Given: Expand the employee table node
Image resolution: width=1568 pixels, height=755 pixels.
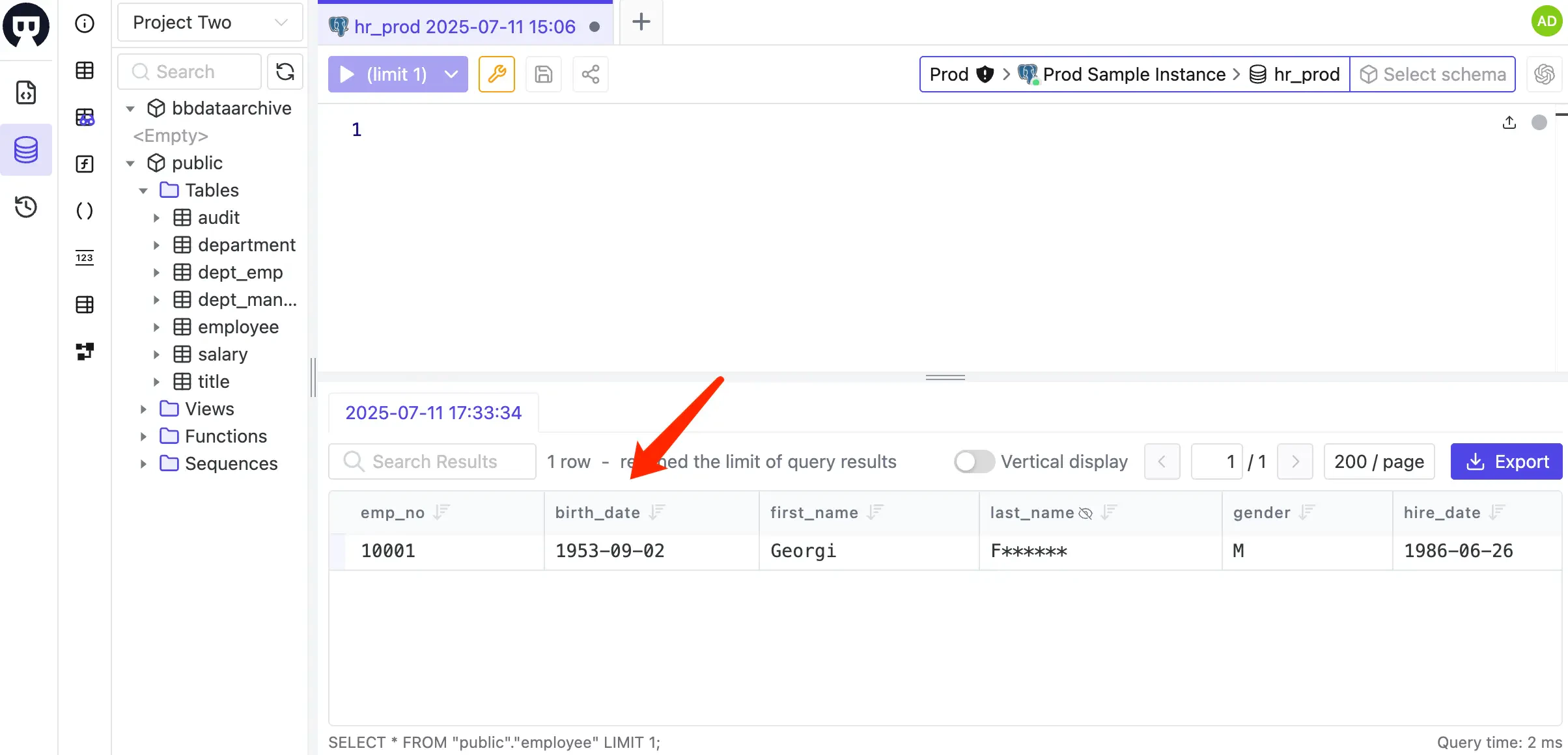Looking at the screenshot, I should click(x=156, y=327).
